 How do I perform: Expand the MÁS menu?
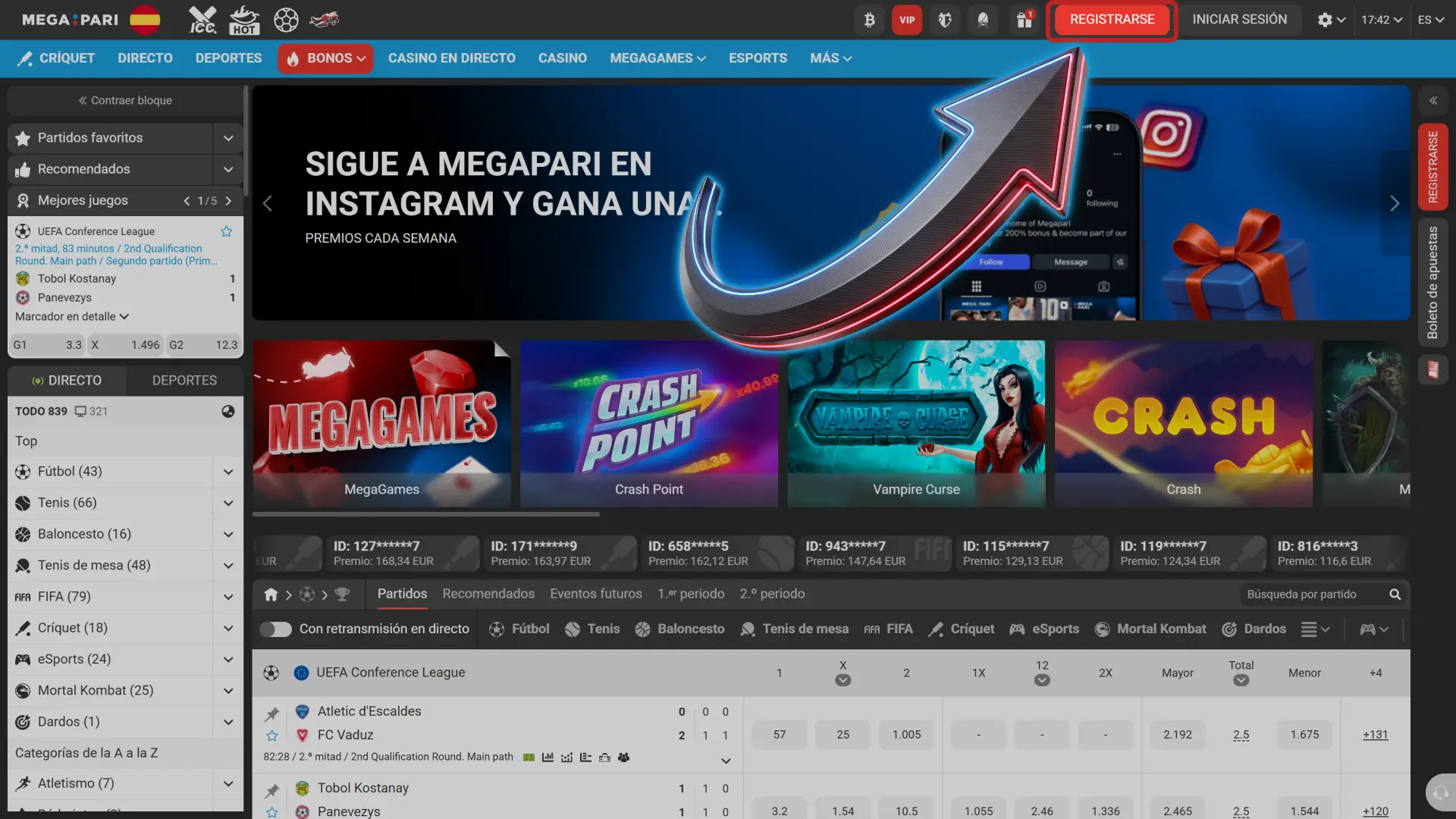click(x=830, y=58)
